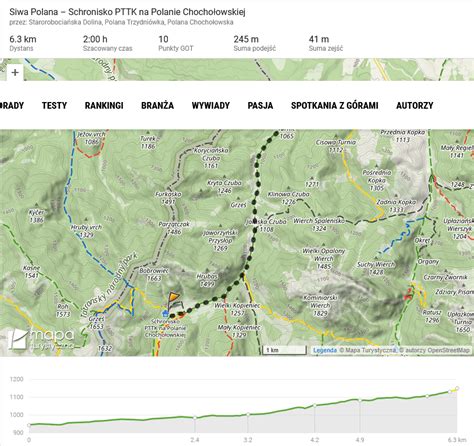Click the 245 m Suma podejść value
The width and height of the screenshot is (474, 446).
(x=246, y=39)
